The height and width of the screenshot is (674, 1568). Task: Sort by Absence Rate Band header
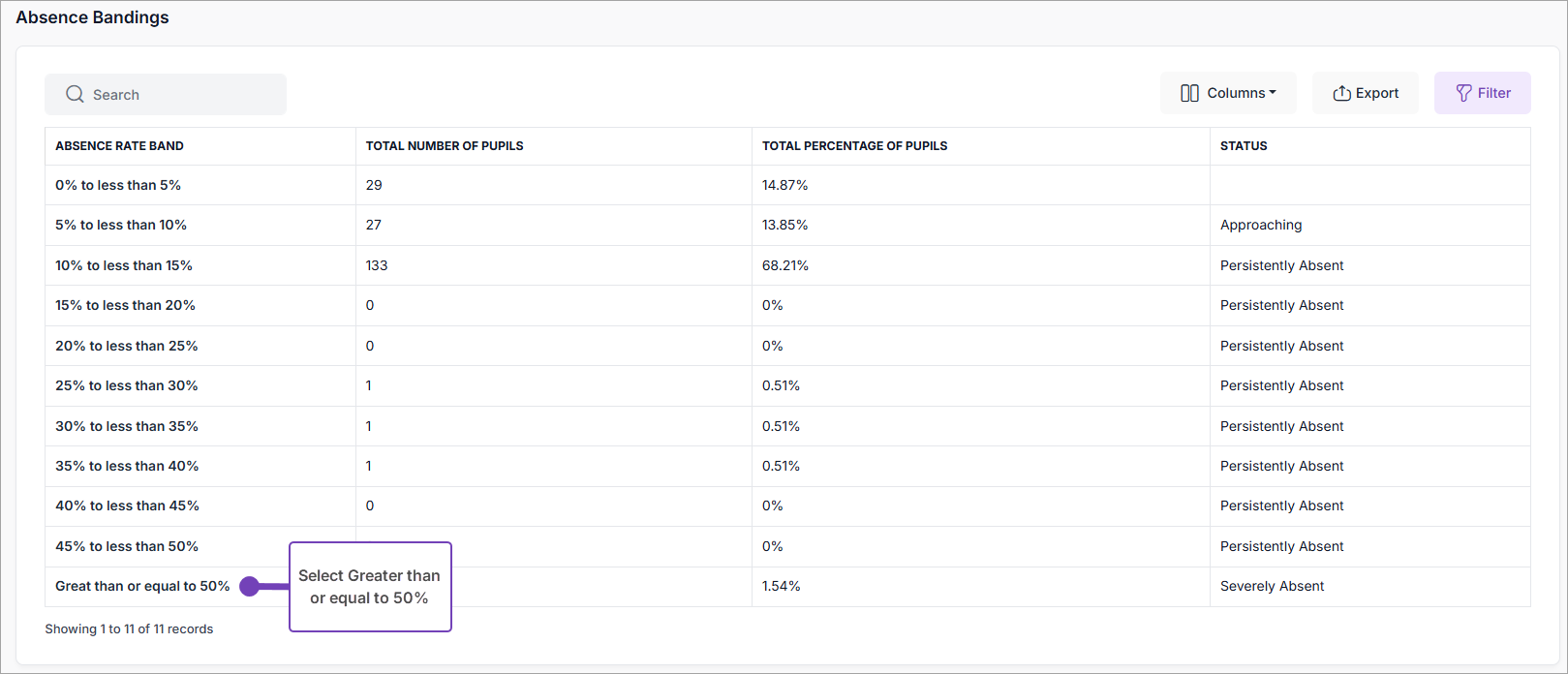click(119, 146)
